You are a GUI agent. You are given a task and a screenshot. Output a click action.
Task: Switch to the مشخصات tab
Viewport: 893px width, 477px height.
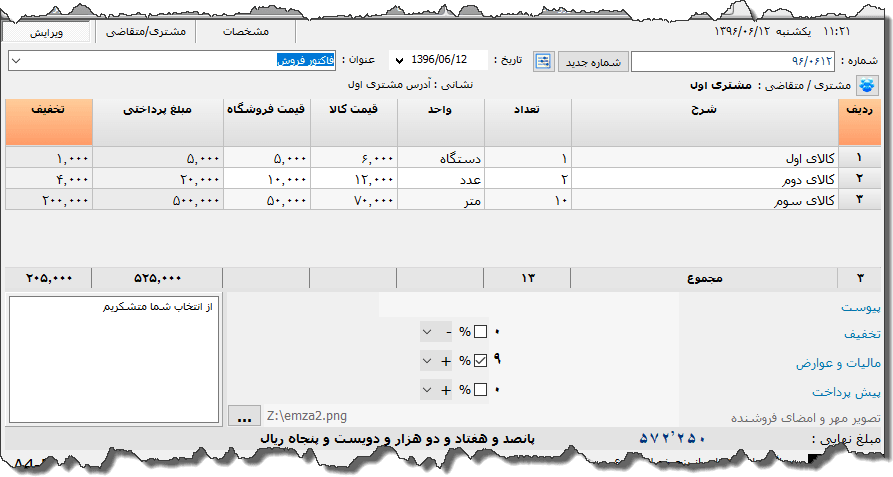click(x=245, y=32)
